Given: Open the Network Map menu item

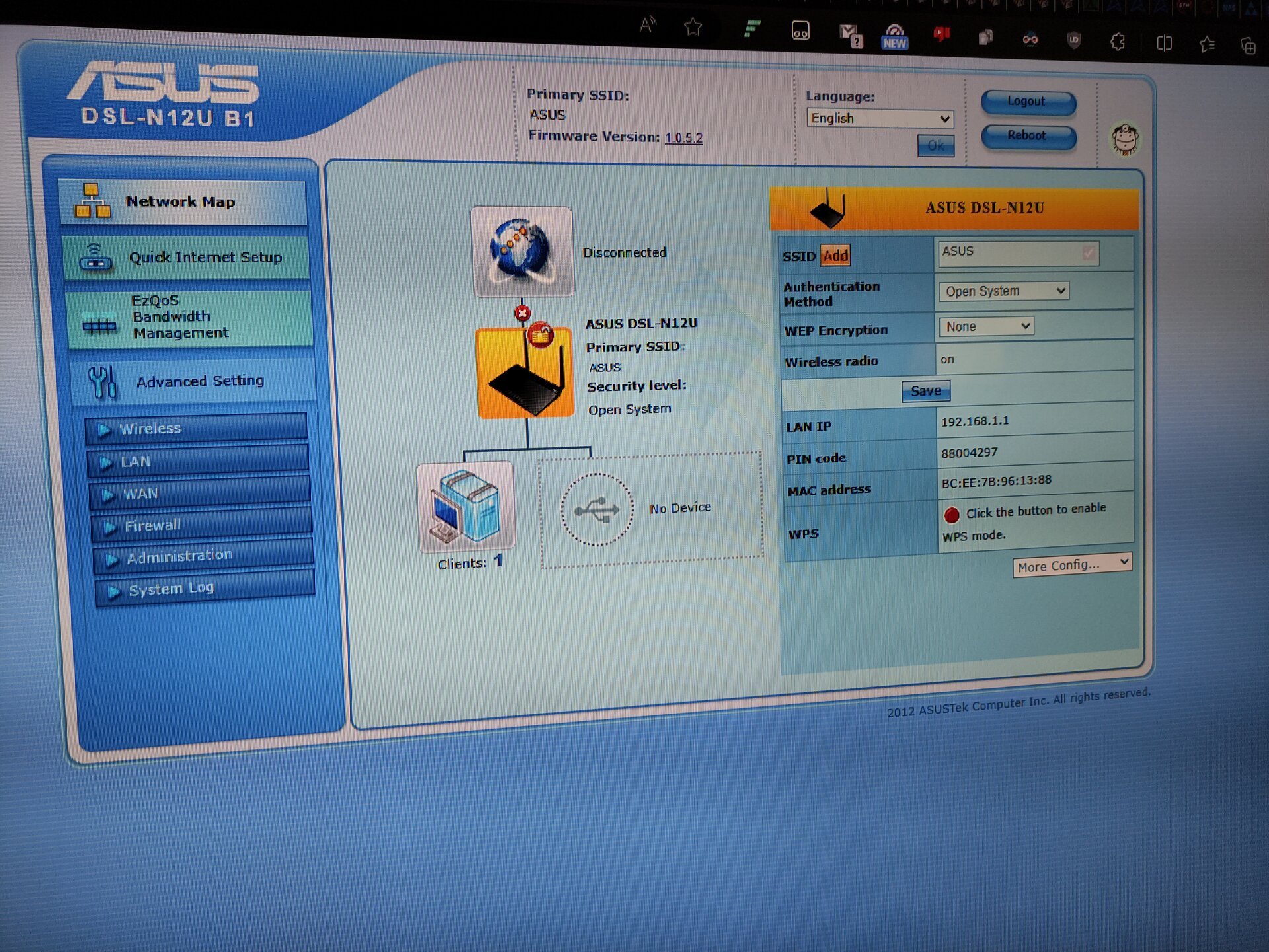Looking at the screenshot, I should click(182, 201).
